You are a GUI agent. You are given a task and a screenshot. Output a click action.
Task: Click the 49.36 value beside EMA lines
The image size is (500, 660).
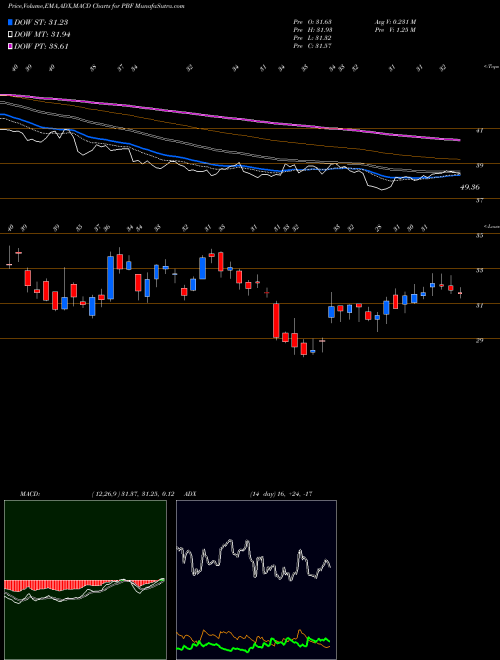coord(470,187)
